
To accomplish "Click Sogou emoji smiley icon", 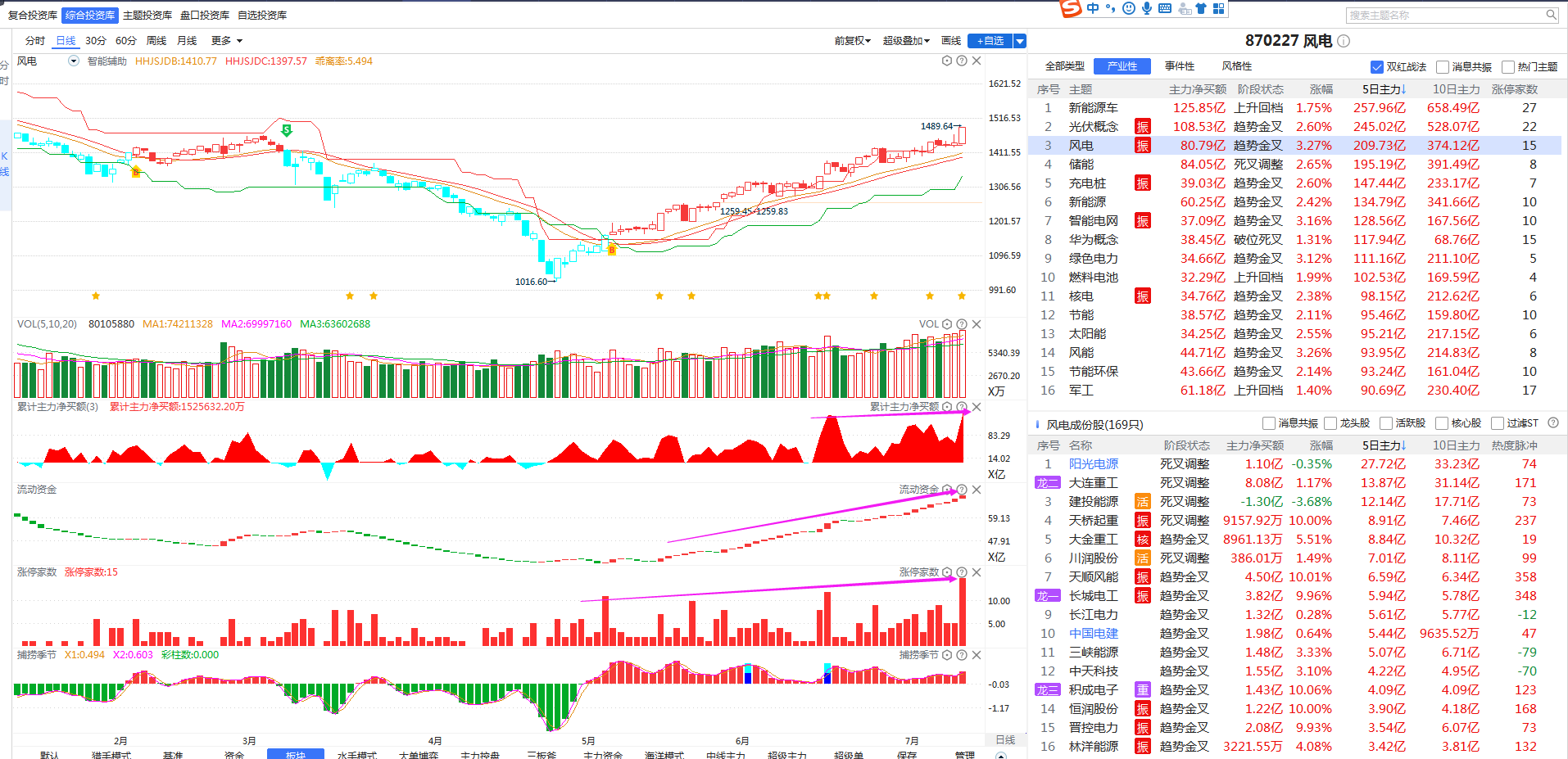I will (1129, 8).
